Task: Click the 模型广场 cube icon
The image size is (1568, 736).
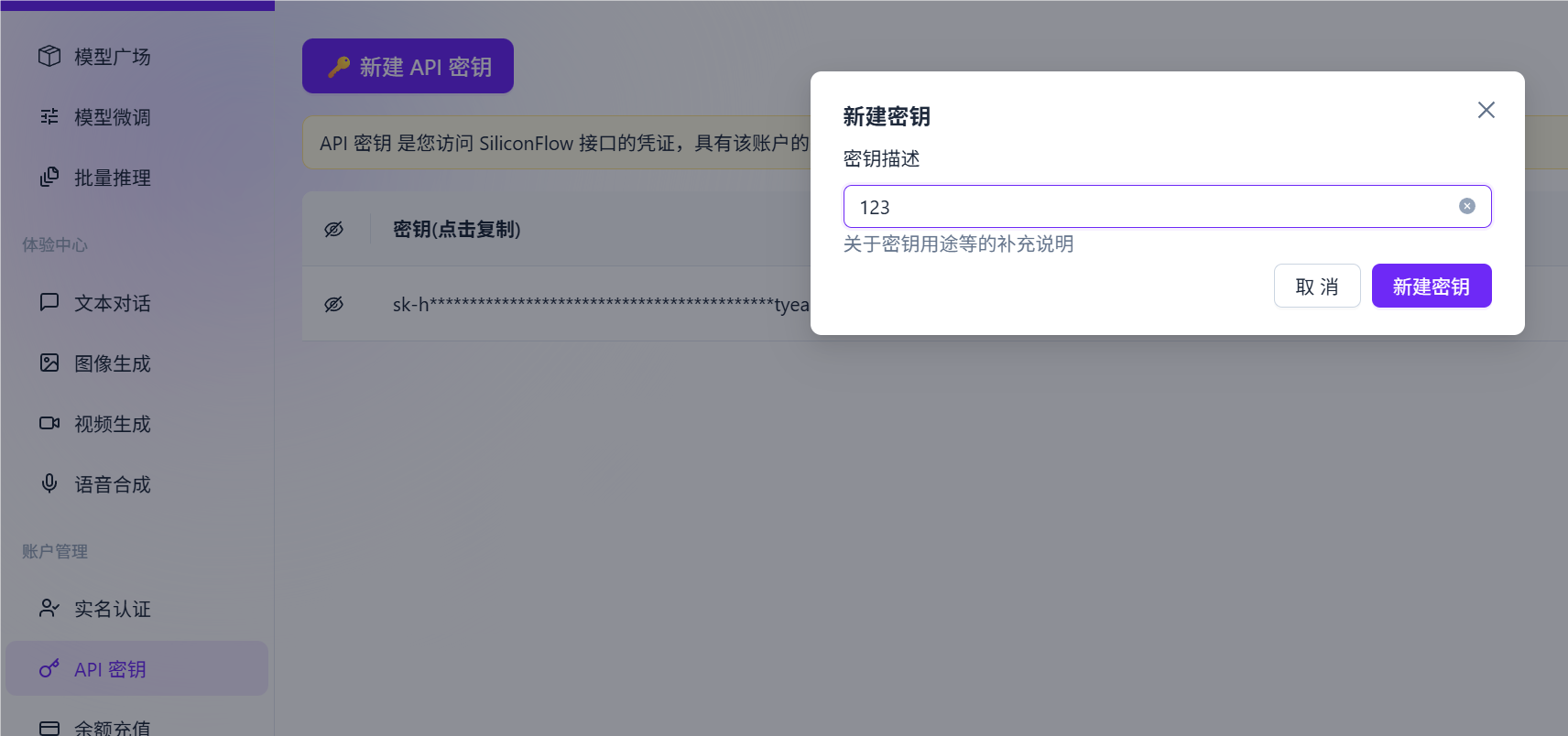Action: (x=49, y=56)
